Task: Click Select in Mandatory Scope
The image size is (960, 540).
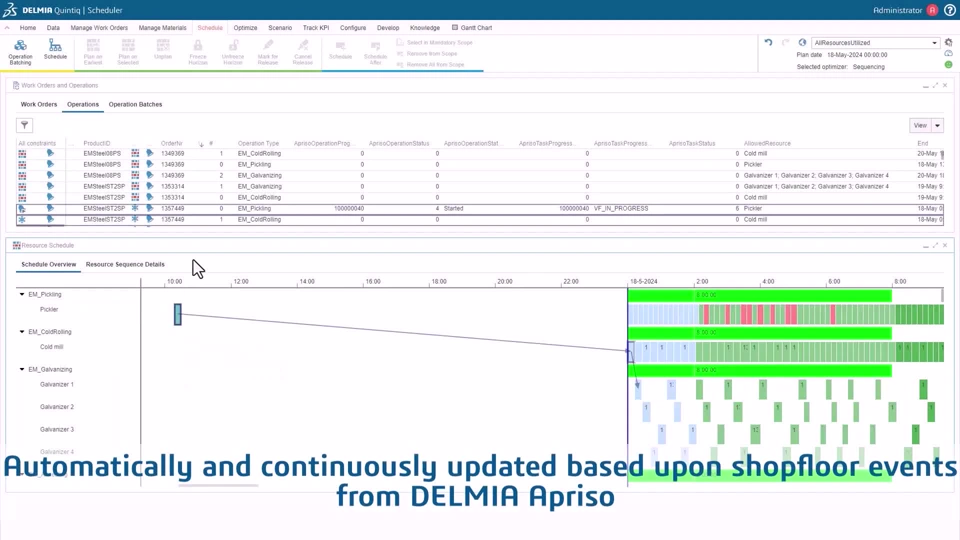Action: (x=435, y=43)
